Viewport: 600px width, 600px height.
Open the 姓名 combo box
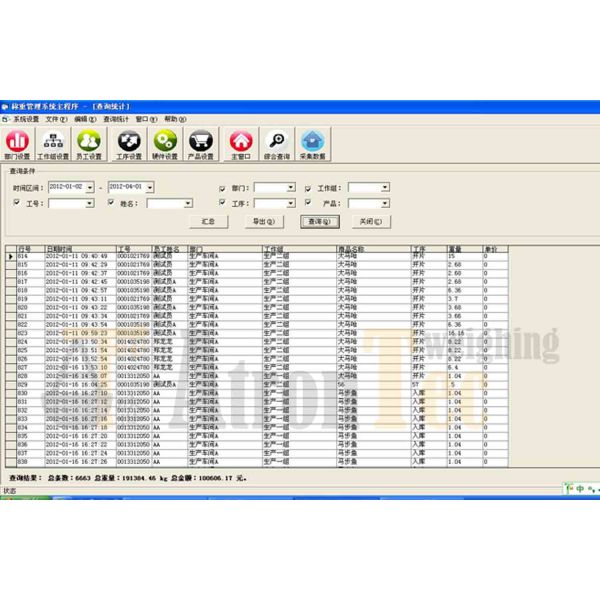[188, 203]
